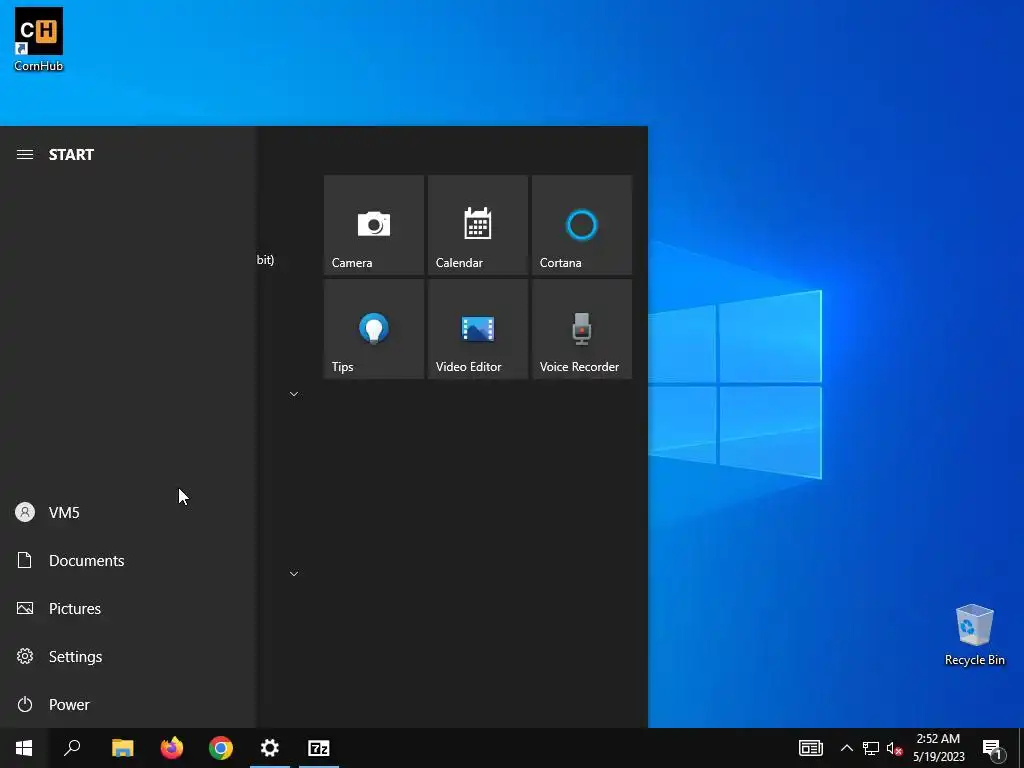
Task: Open File Explorer from taskbar
Action: coord(122,748)
